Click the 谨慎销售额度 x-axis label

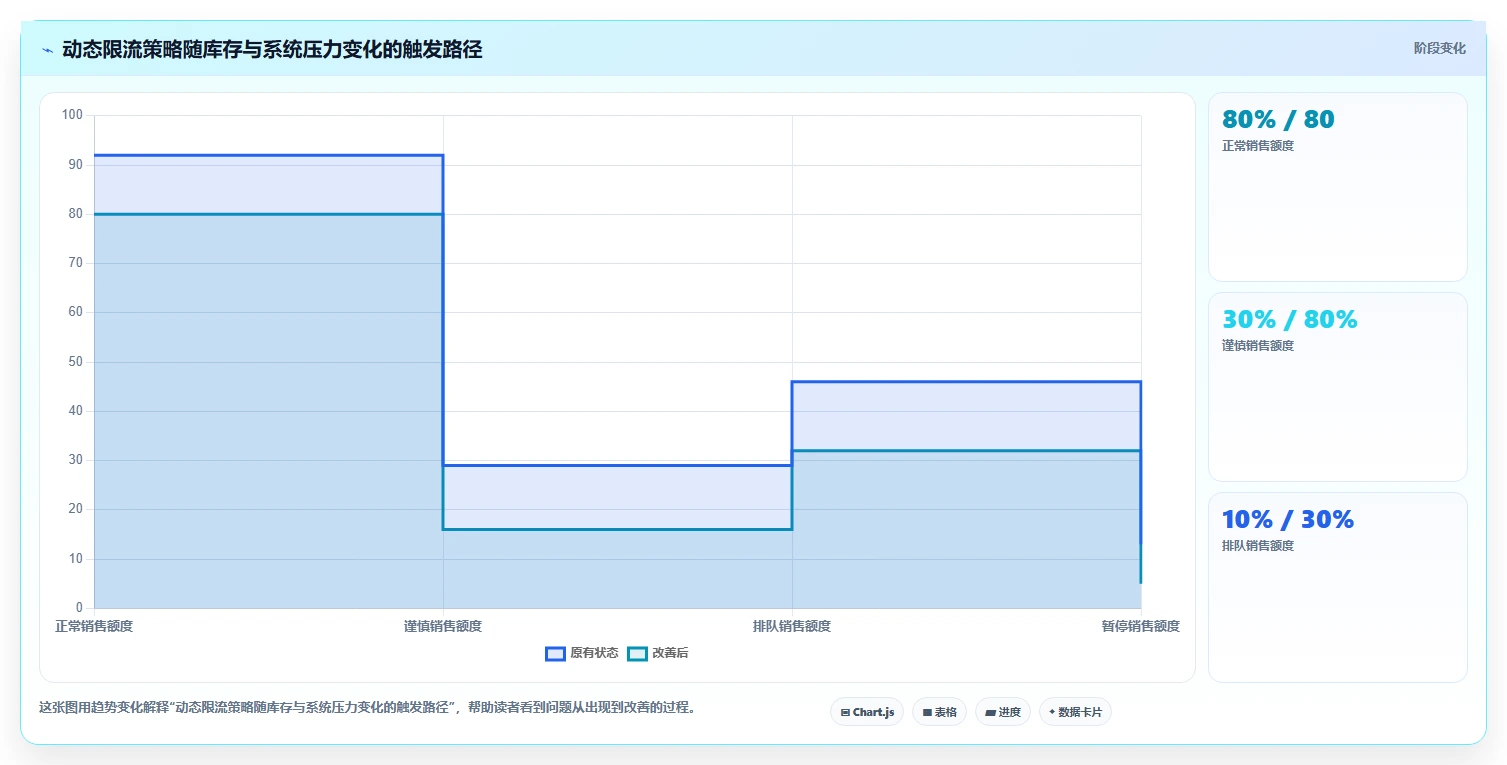[443, 626]
